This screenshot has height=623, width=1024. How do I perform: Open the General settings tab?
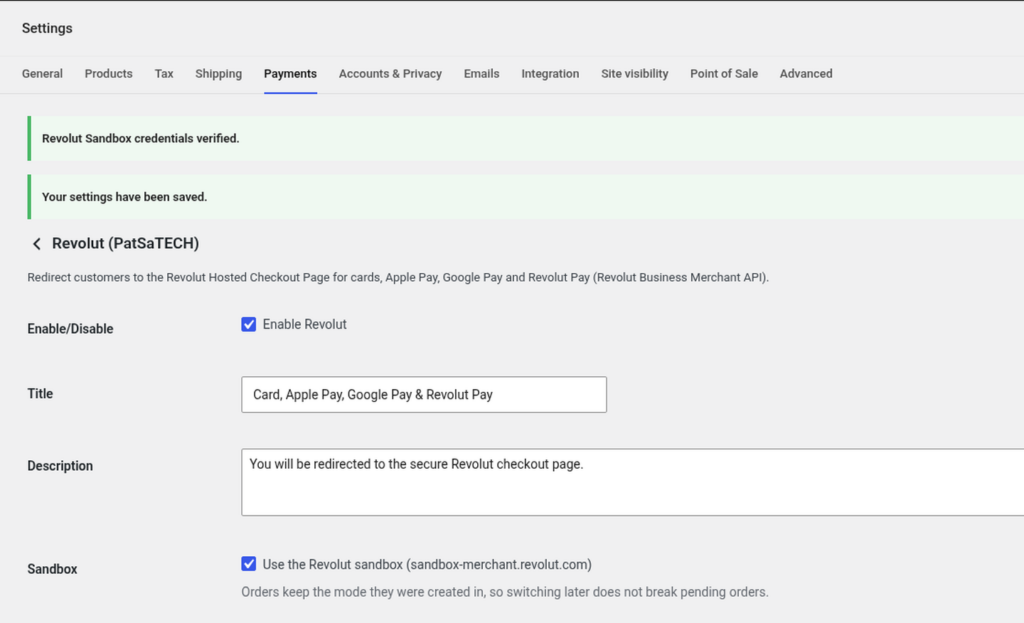pyautogui.click(x=42, y=74)
